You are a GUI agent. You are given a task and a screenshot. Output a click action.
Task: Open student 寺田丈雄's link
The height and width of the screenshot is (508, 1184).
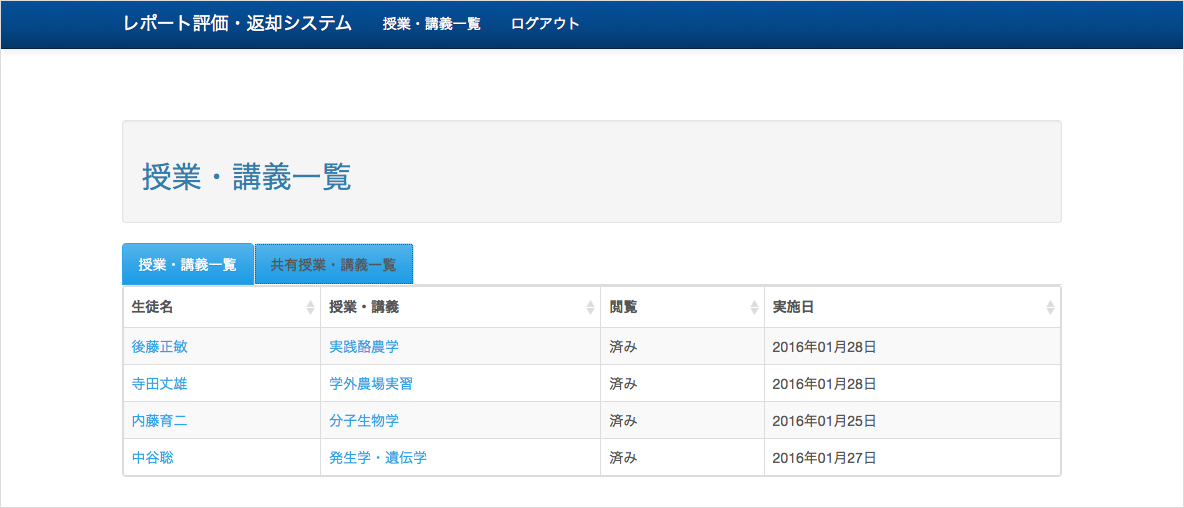click(x=159, y=384)
